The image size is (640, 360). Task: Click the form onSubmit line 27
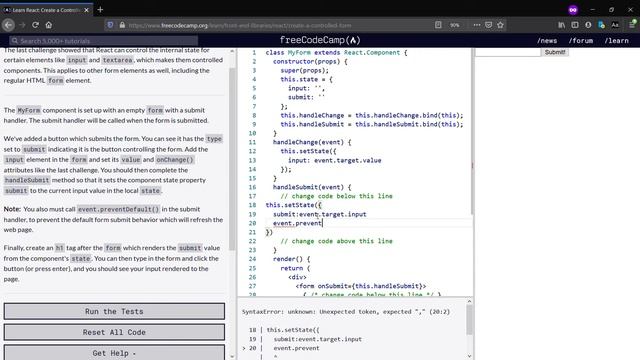[x=361, y=286]
